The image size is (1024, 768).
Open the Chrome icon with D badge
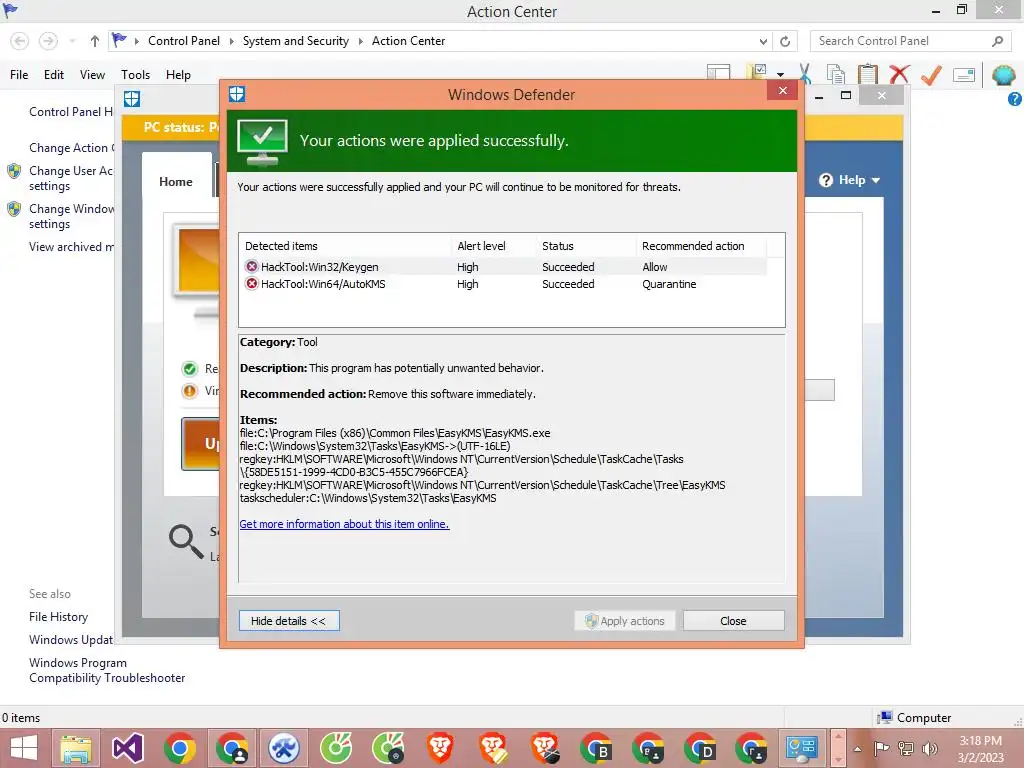(x=700, y=748)
